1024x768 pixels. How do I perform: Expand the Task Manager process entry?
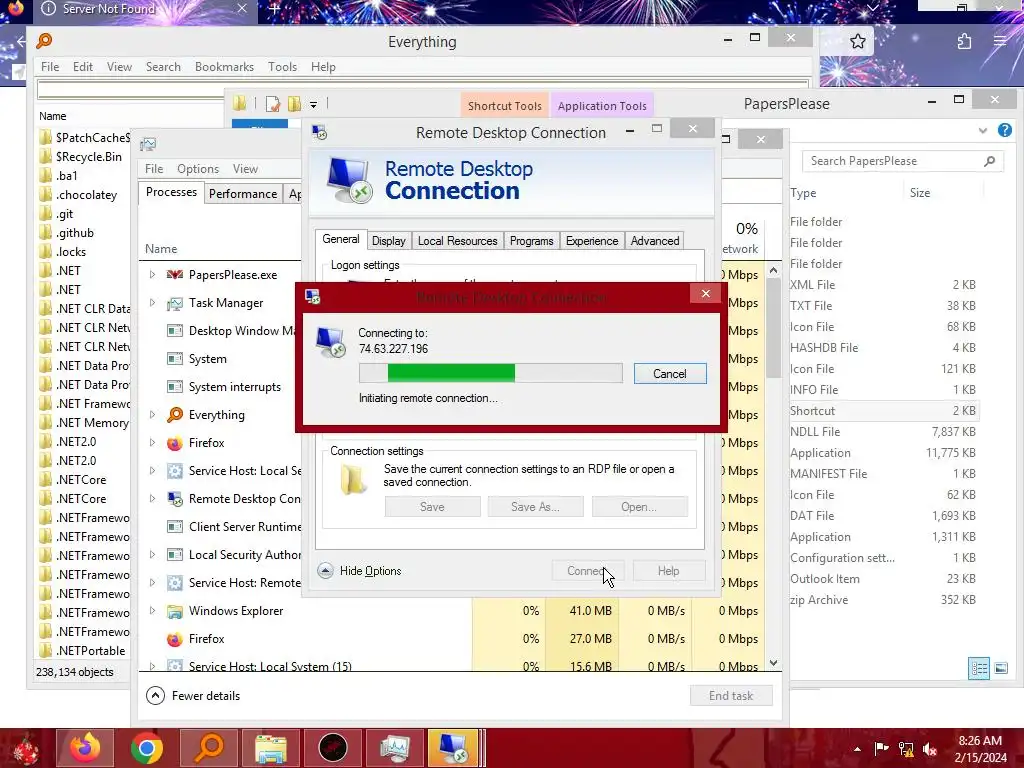152,303
